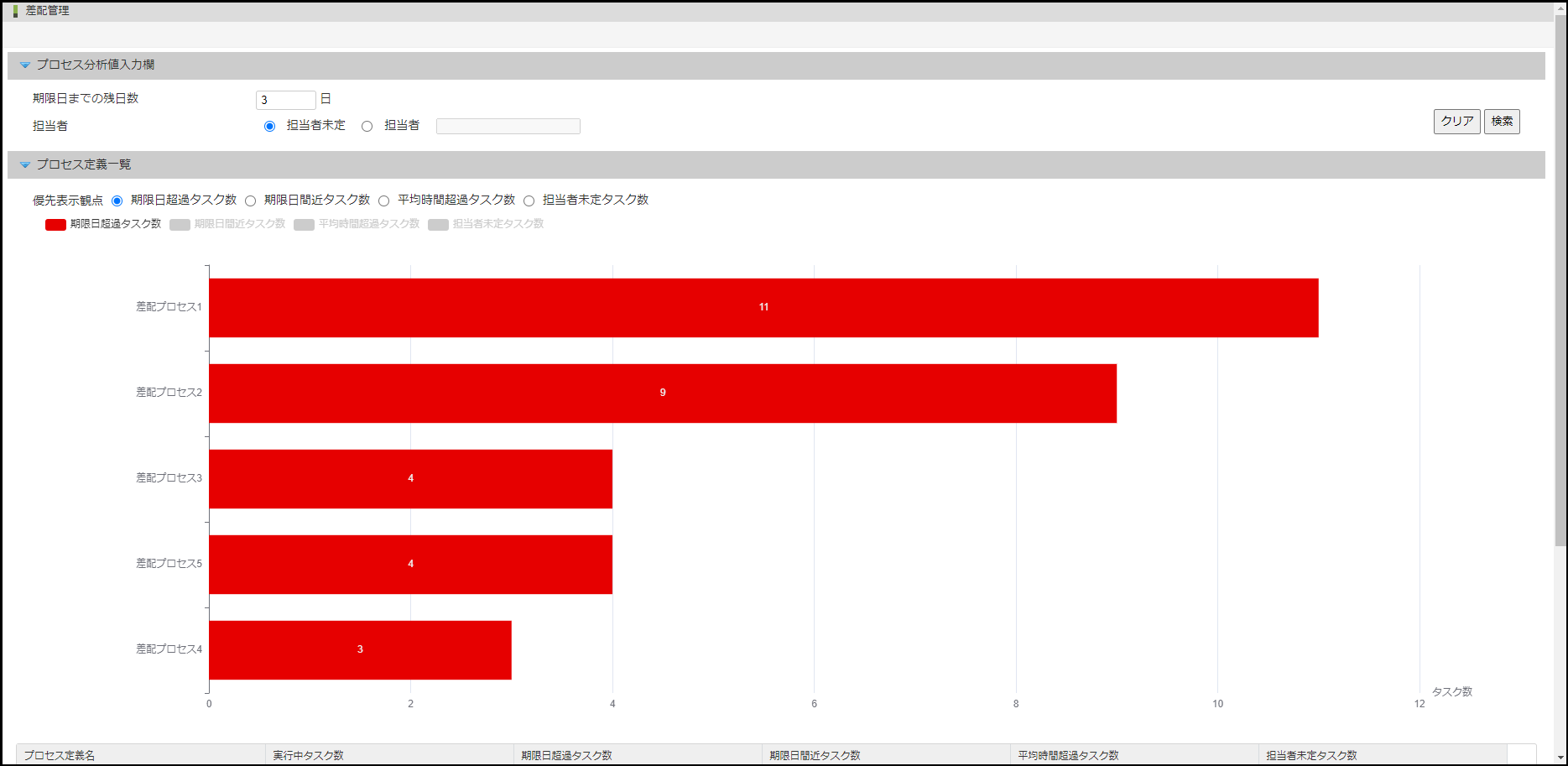Image resolution: width=1568 pixels, height=766 pixels.
Task: Sort by プロセス定義名 column header
Action: [141, 755]
